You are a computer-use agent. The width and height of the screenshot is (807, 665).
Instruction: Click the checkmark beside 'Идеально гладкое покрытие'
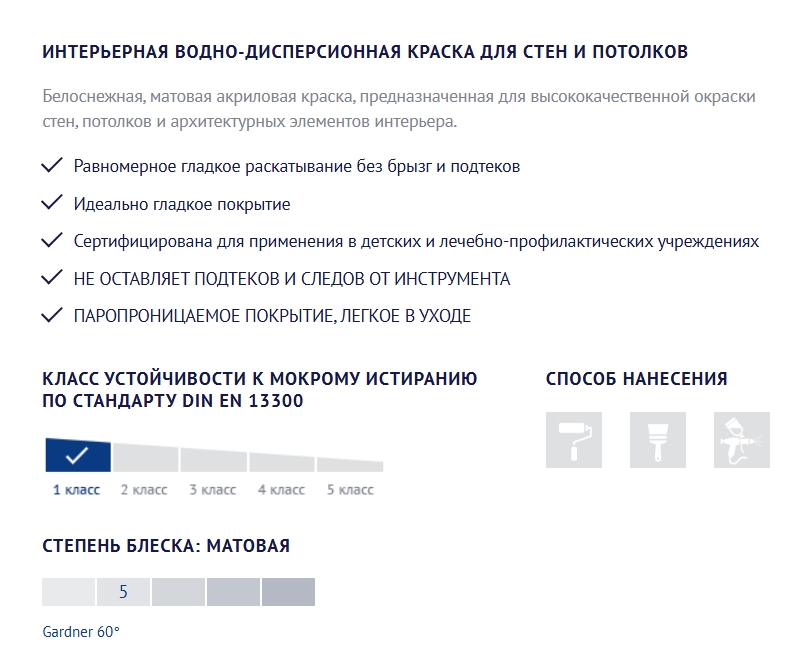click(51, 202)
